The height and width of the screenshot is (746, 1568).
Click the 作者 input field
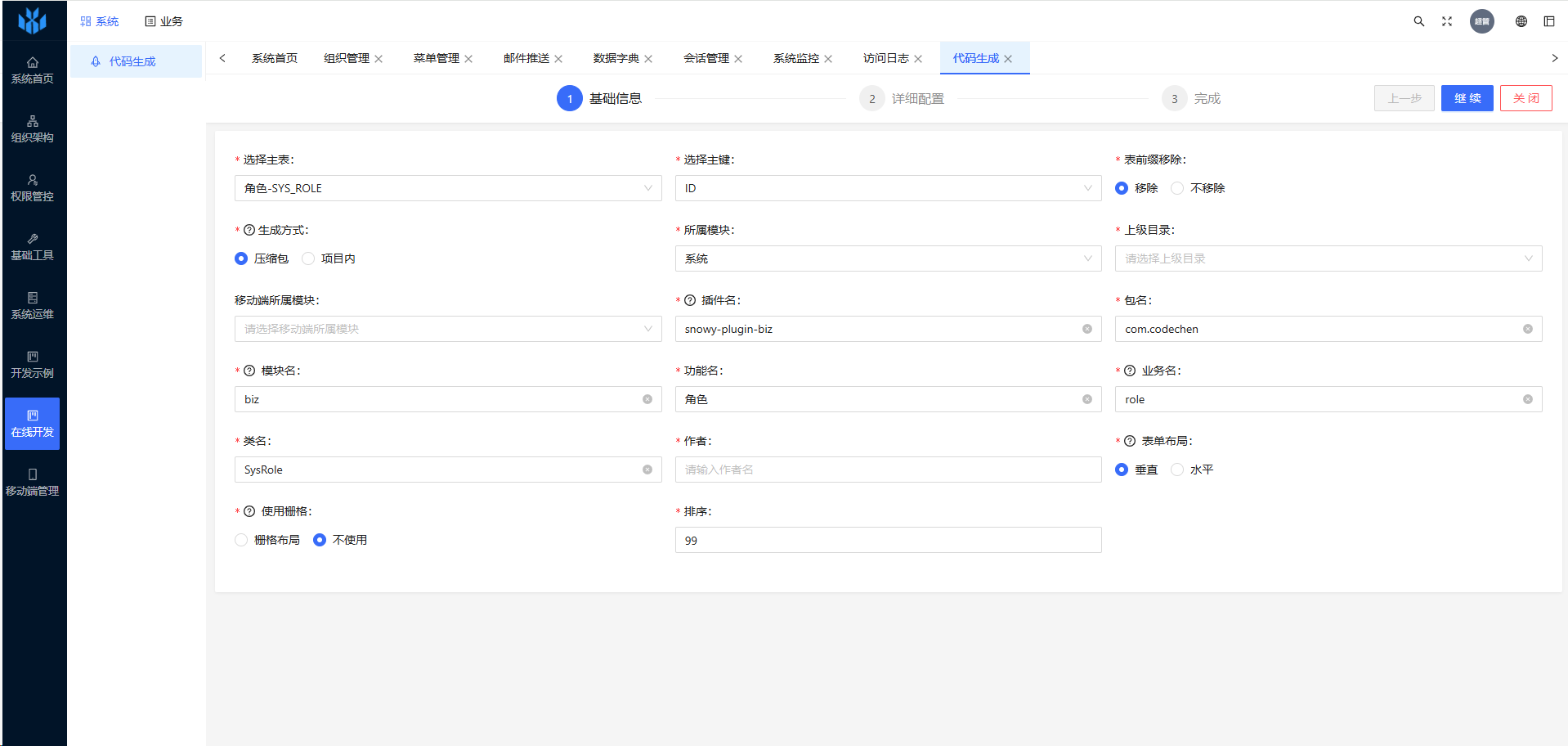(x=888, y=470)
